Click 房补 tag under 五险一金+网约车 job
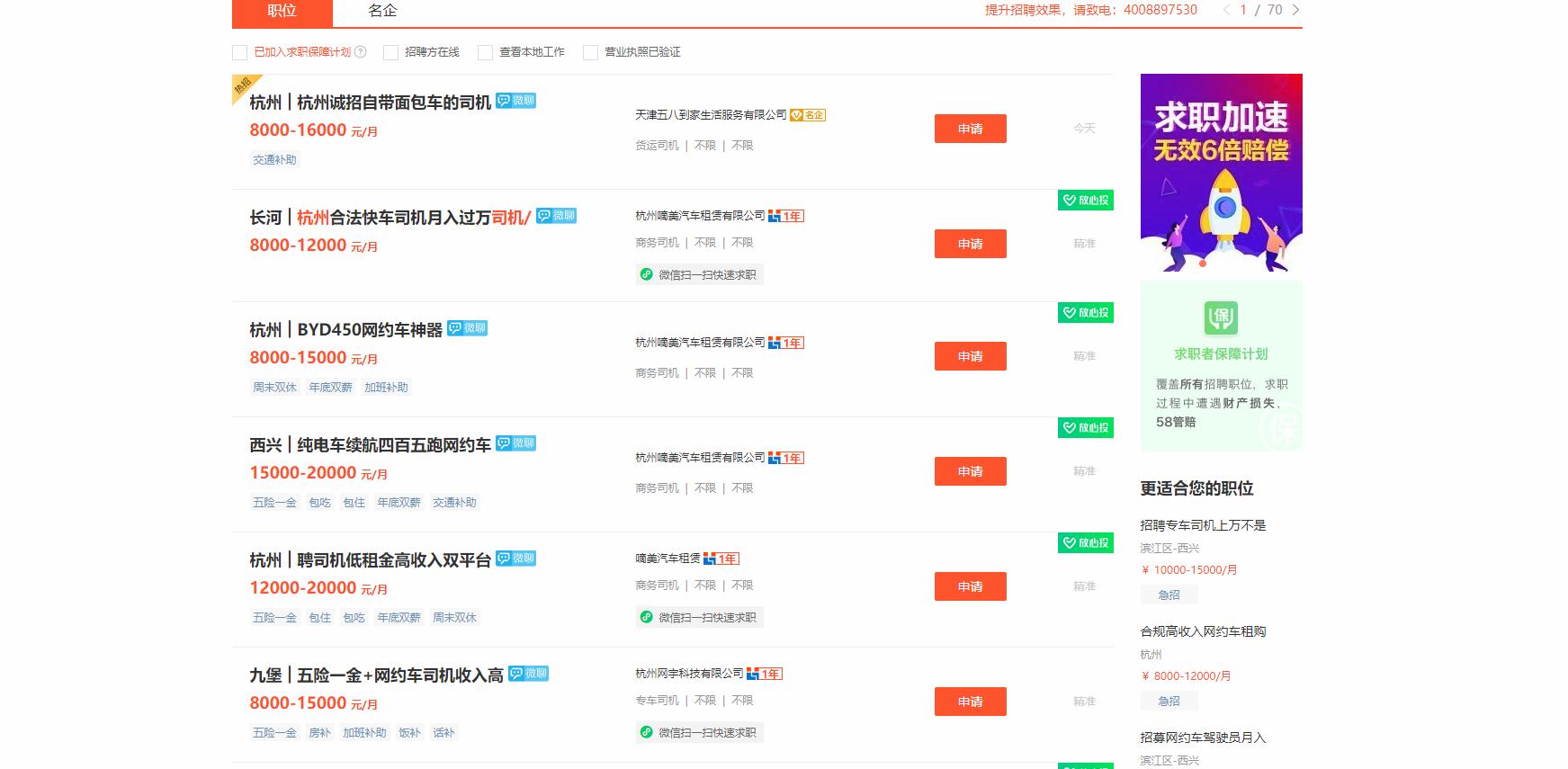The width and height of the screenshot is (1568, 769). click(319, 733)
